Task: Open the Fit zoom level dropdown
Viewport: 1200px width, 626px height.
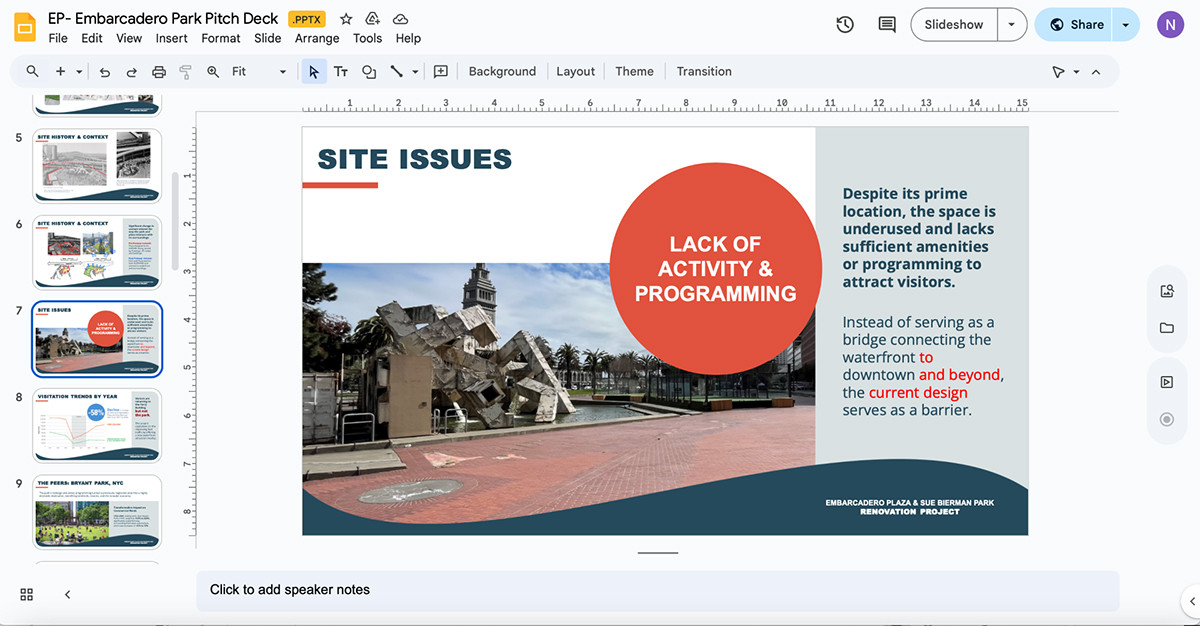Action: (x=259, y=72)
